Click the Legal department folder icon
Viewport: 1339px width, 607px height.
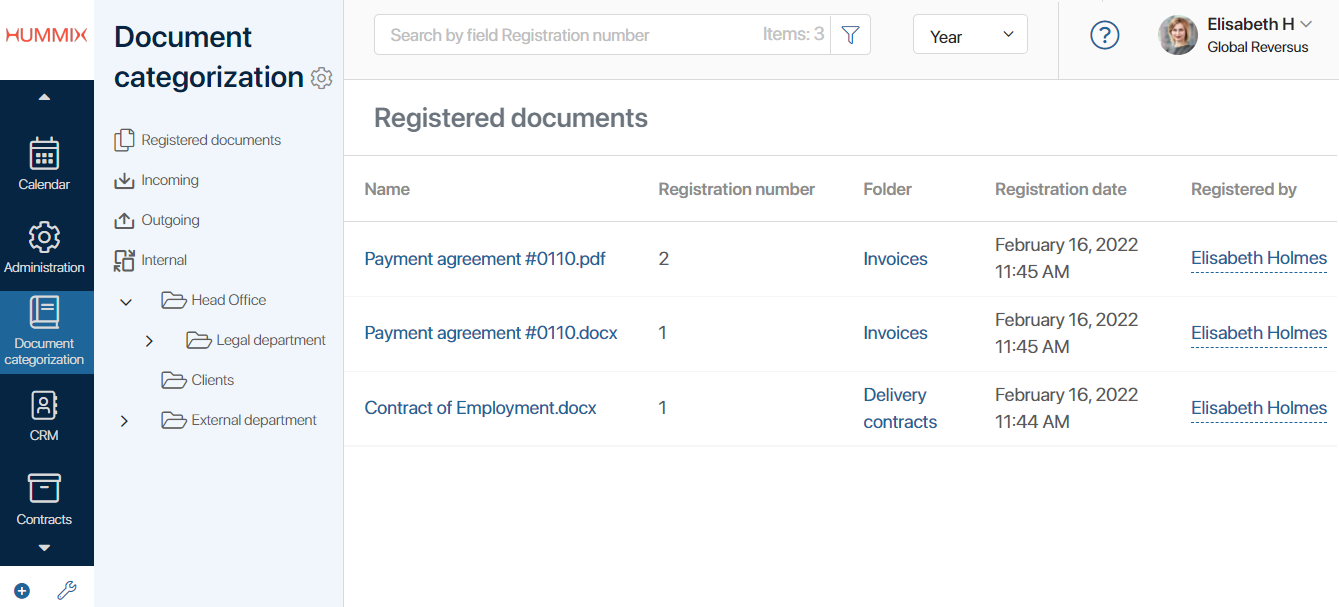[199, 340]
